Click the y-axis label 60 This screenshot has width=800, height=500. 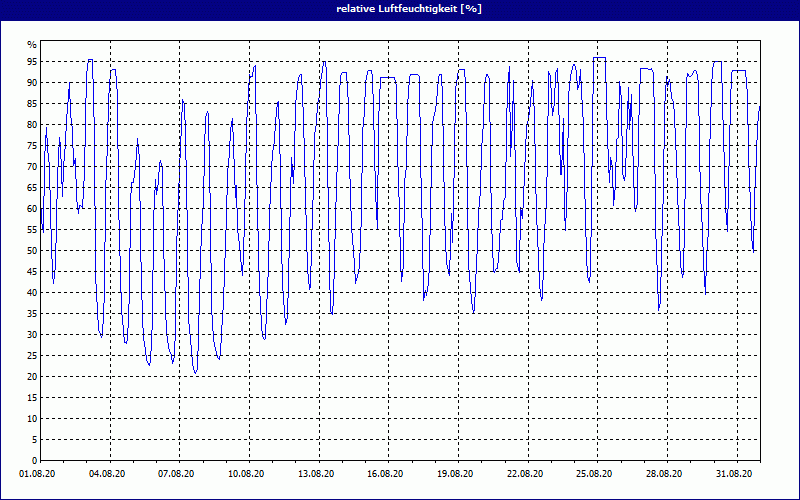32,209
